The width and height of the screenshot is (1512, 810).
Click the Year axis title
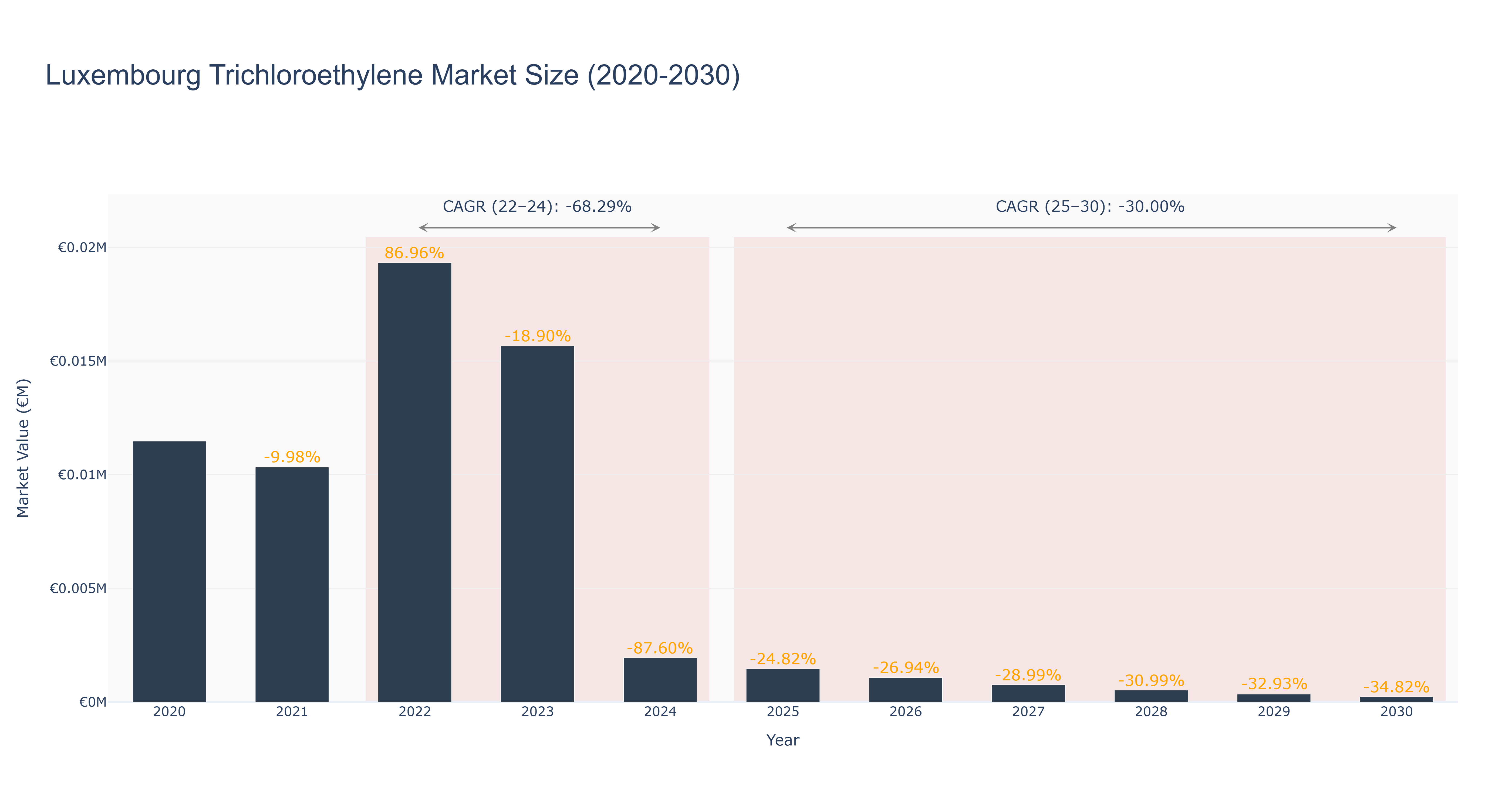782,740
